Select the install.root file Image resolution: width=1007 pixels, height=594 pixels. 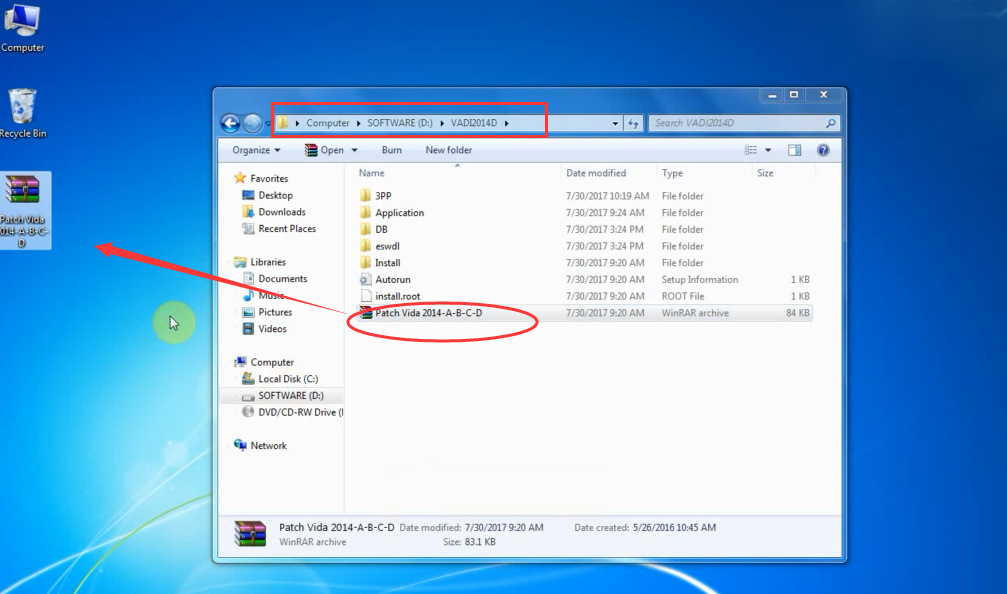(398, 296)
